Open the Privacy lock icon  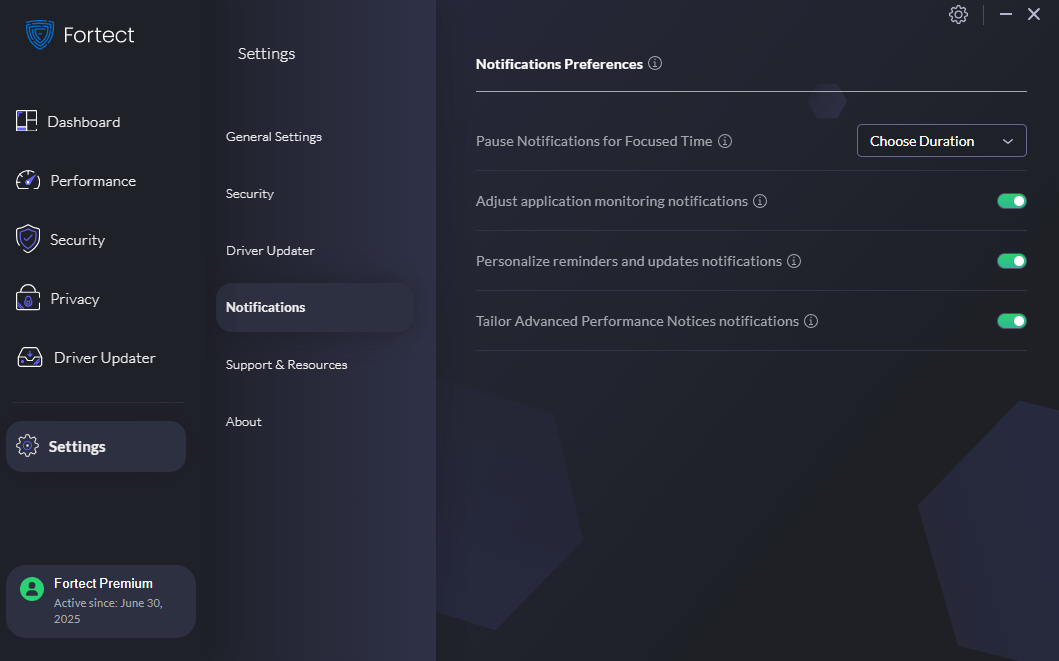coord(26,298)
